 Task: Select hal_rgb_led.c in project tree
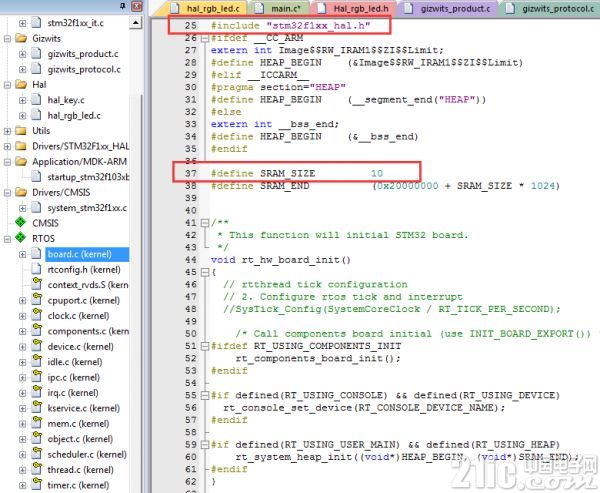[74, 116]
